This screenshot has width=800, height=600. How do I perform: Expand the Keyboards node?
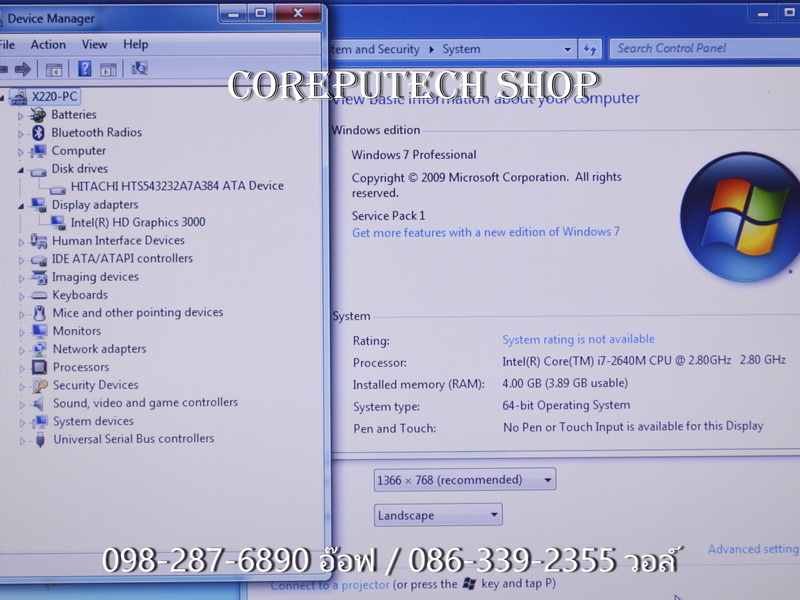[x=21, y=296]
